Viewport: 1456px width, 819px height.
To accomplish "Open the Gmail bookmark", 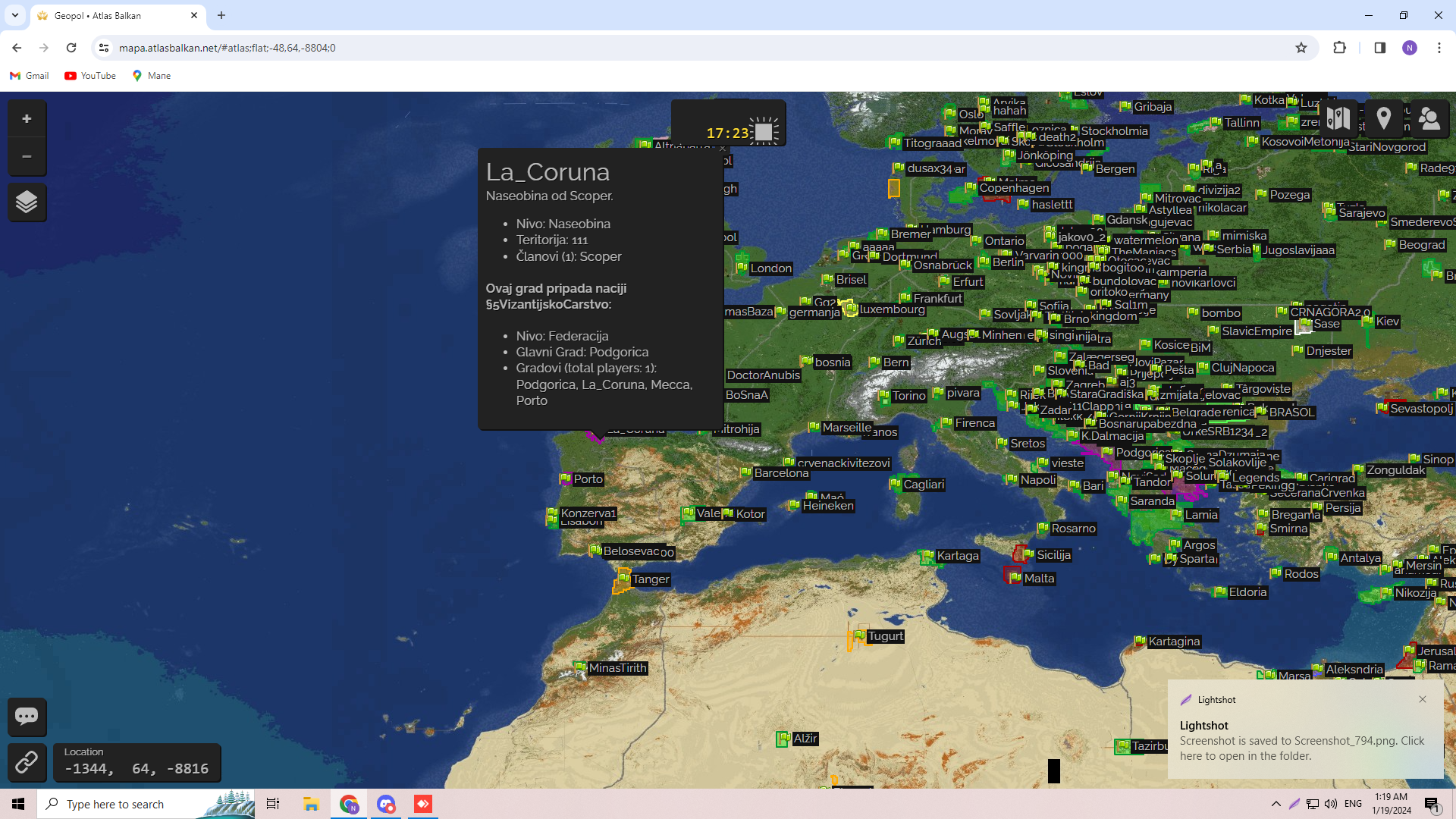I will (x=30, y=76).
